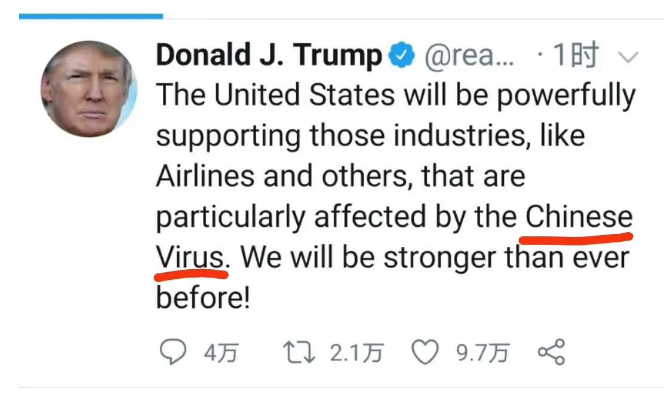Click the word Chinese in the tweet

(x=579, y=217)
